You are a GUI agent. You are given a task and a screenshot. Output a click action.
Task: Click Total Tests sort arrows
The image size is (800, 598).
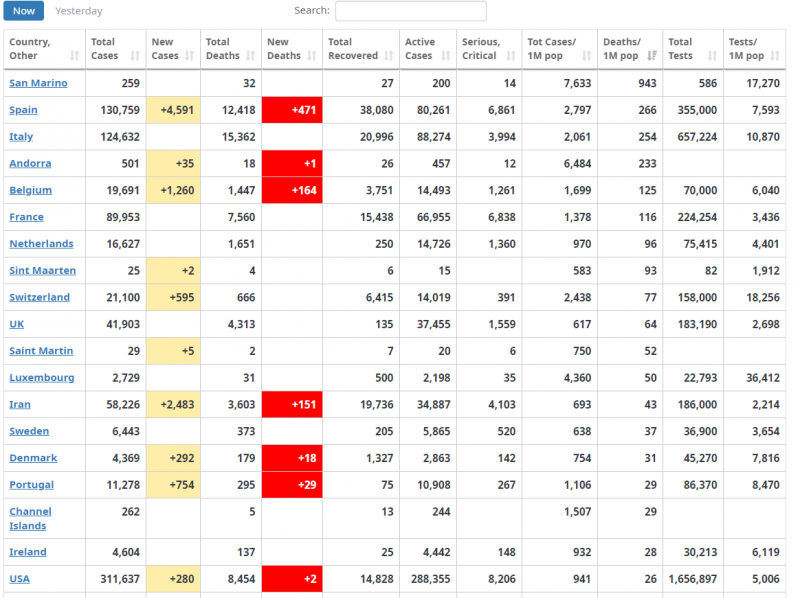click(x=711, y=56)
